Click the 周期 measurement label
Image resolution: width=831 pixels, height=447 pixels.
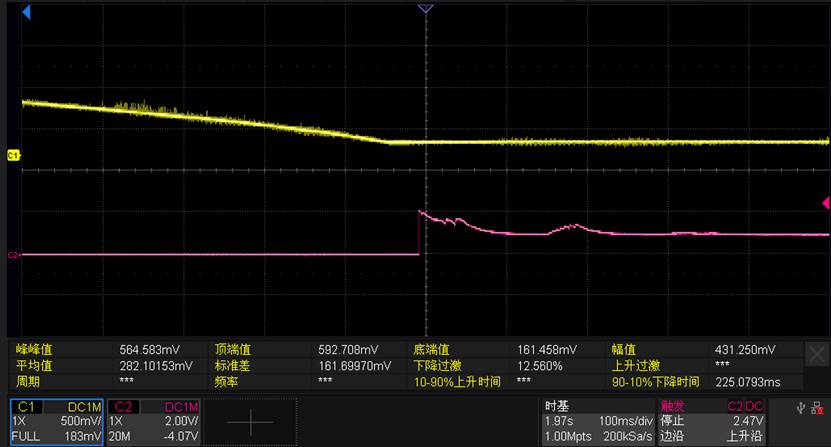pyautogui.click(x=28, y=382)
